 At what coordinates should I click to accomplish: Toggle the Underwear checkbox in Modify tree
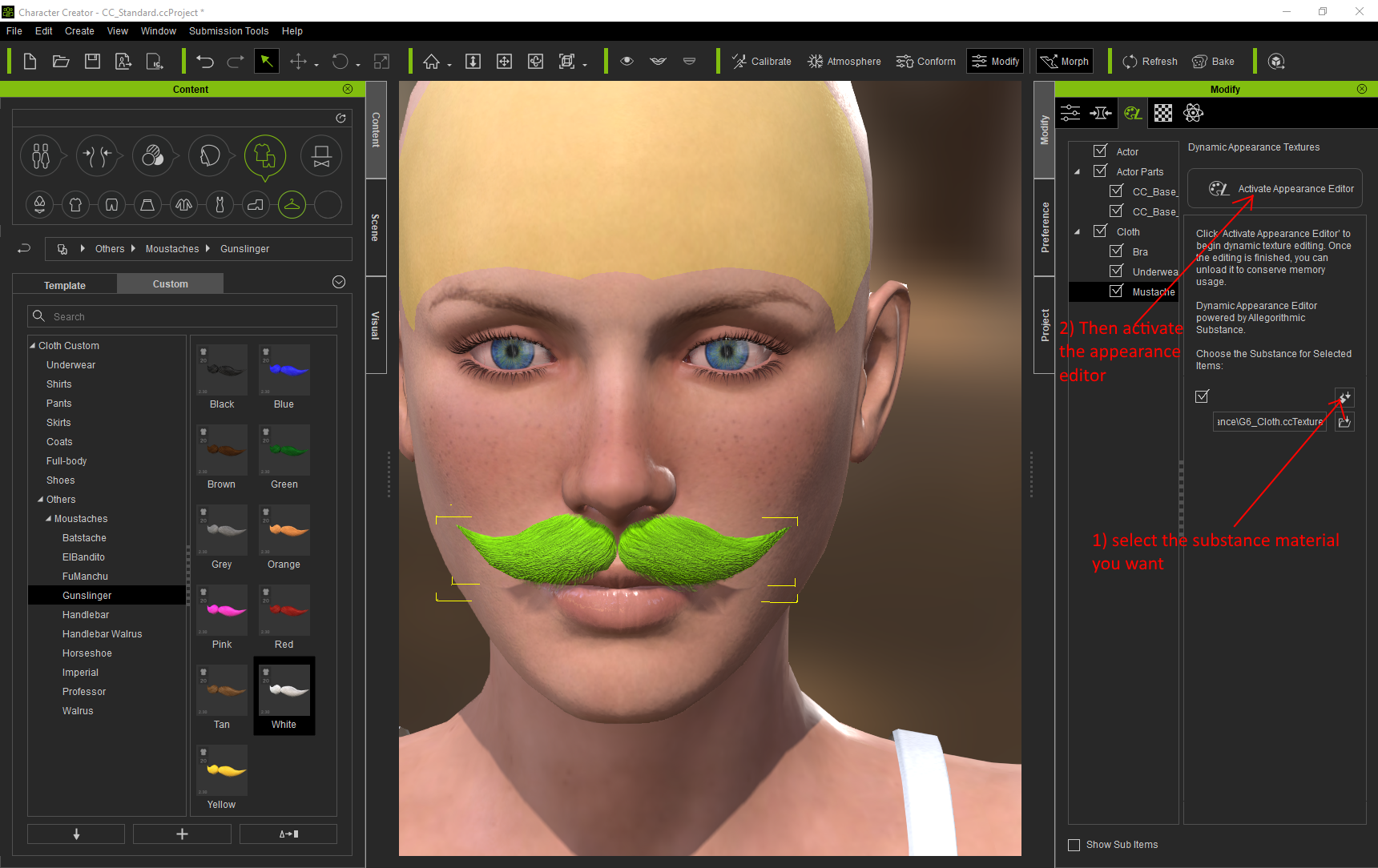pos(1116,271)
